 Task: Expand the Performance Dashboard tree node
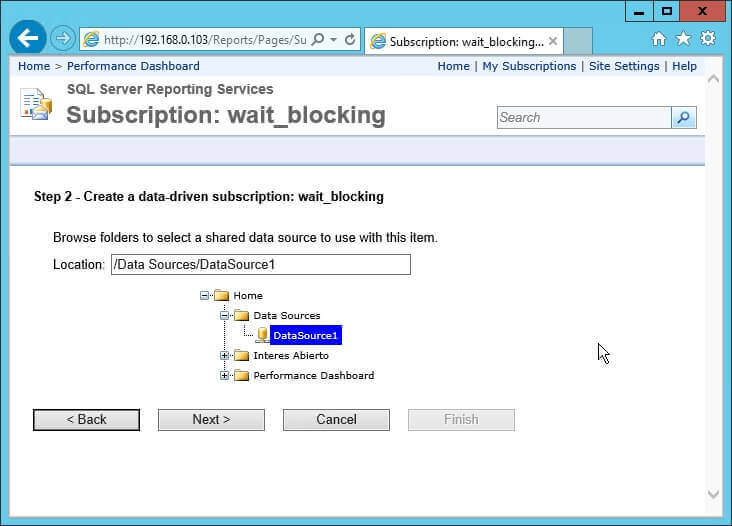coord(224,376)
